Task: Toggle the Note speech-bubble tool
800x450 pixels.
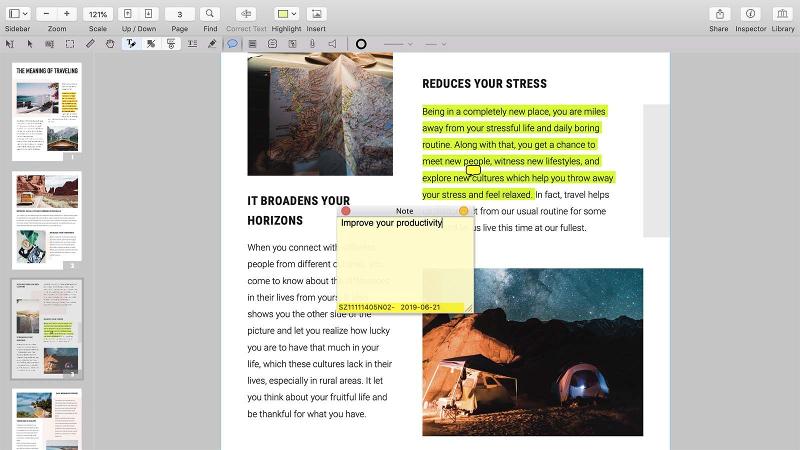Action: point(232,44)
